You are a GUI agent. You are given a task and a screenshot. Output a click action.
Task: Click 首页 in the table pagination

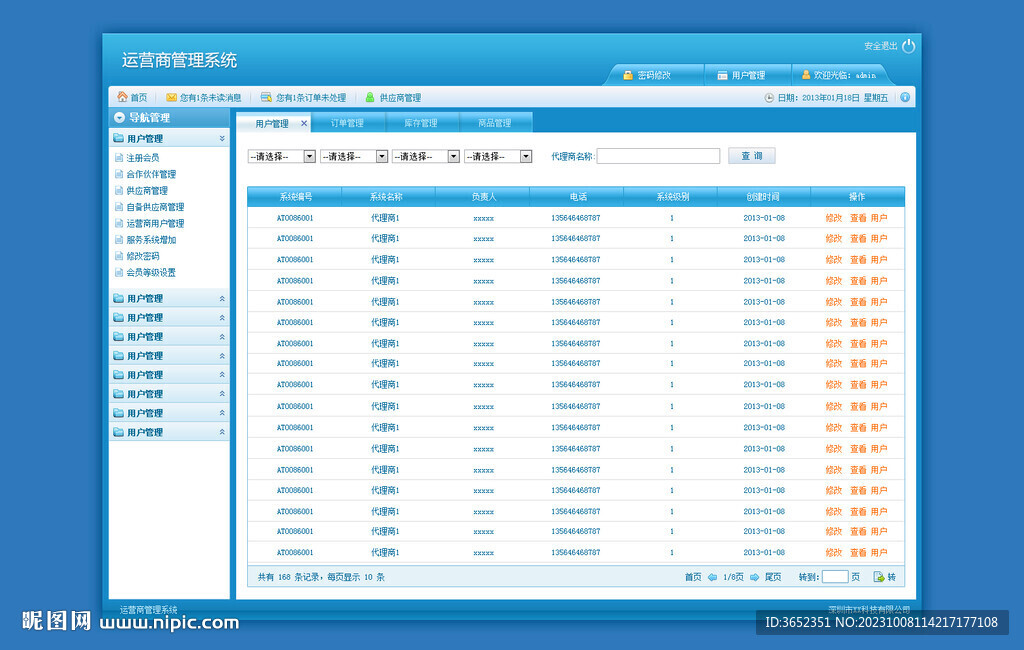(x=692, y=577)
